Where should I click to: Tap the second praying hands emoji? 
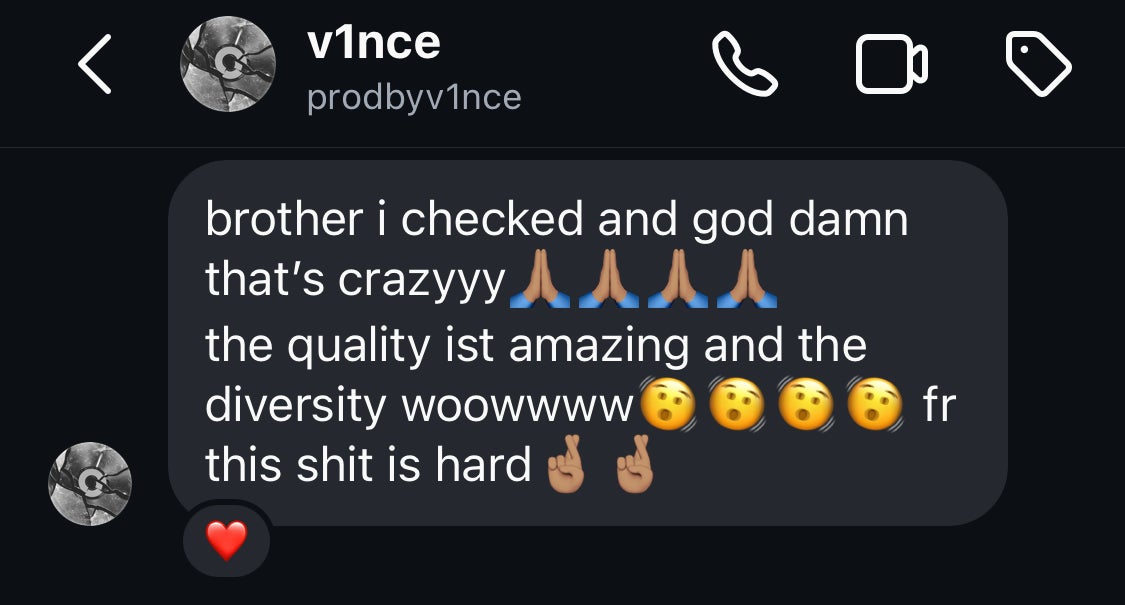coord(608,278)
